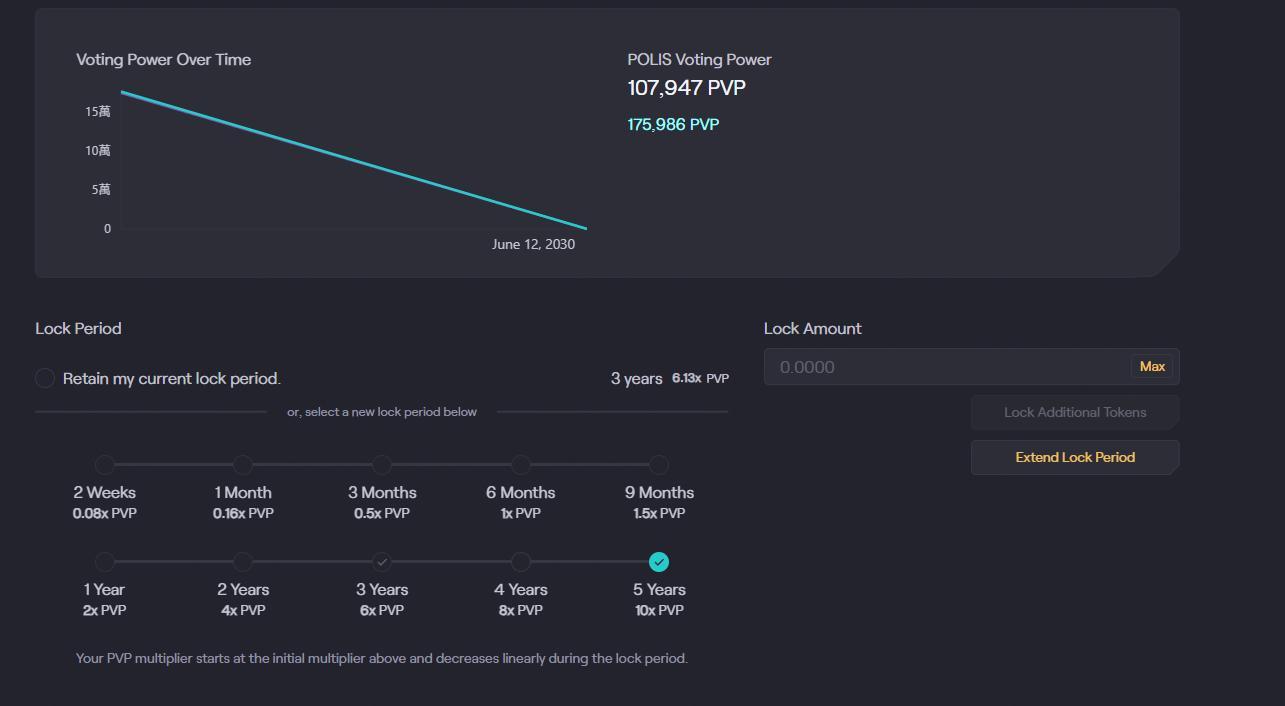The width and height of the screenshot is (1285, 706).
Task: Focus the Lock Amount input field
Action: coord(947,367)
